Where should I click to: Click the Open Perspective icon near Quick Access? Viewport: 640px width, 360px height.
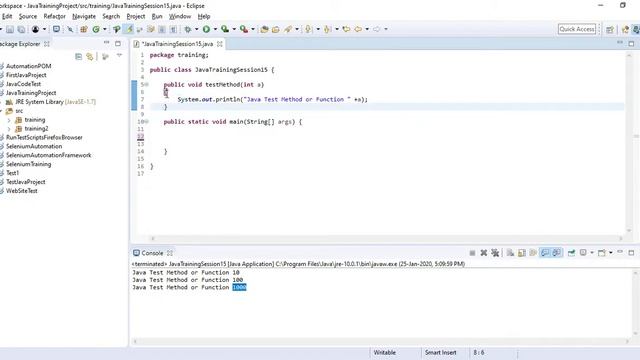point(610,29)
